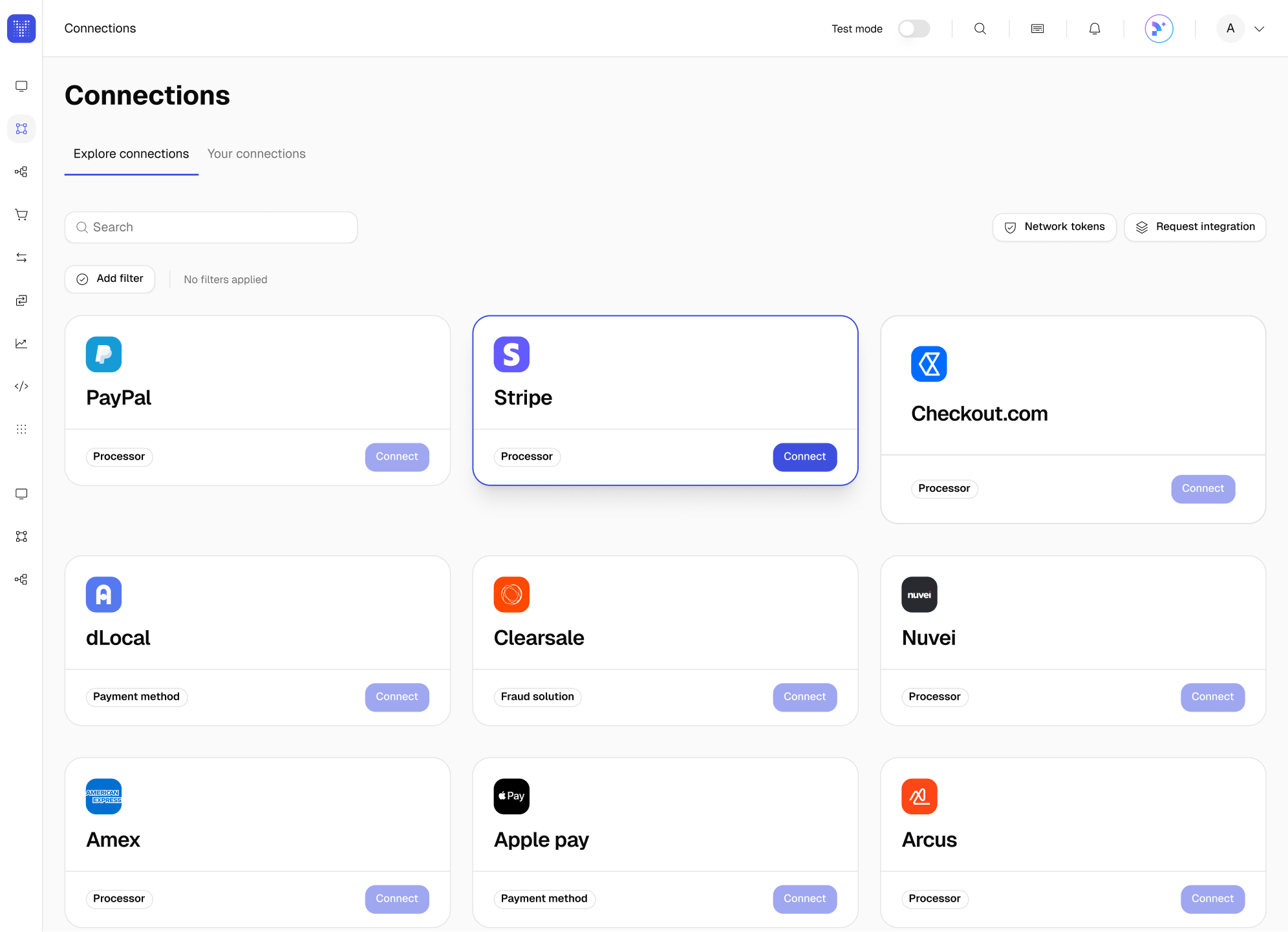
Task: Select the Explore connections tab
Action: pos(131,154)
